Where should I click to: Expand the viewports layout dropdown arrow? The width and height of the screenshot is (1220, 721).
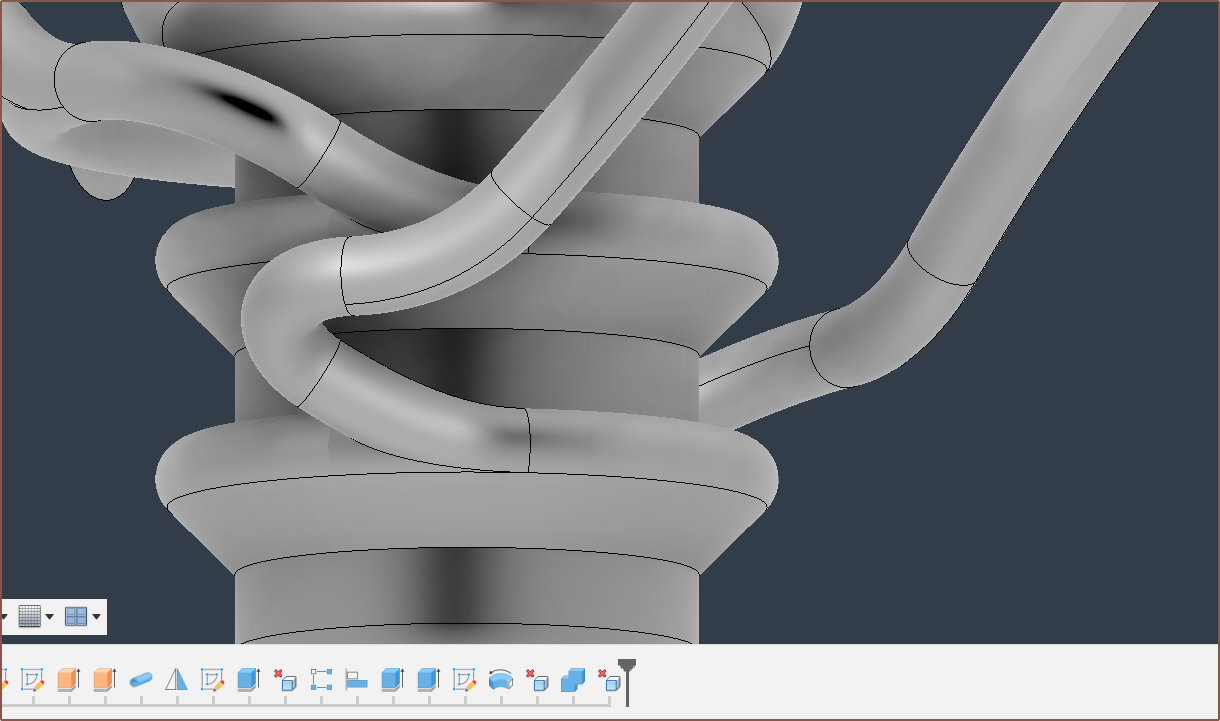96,617
